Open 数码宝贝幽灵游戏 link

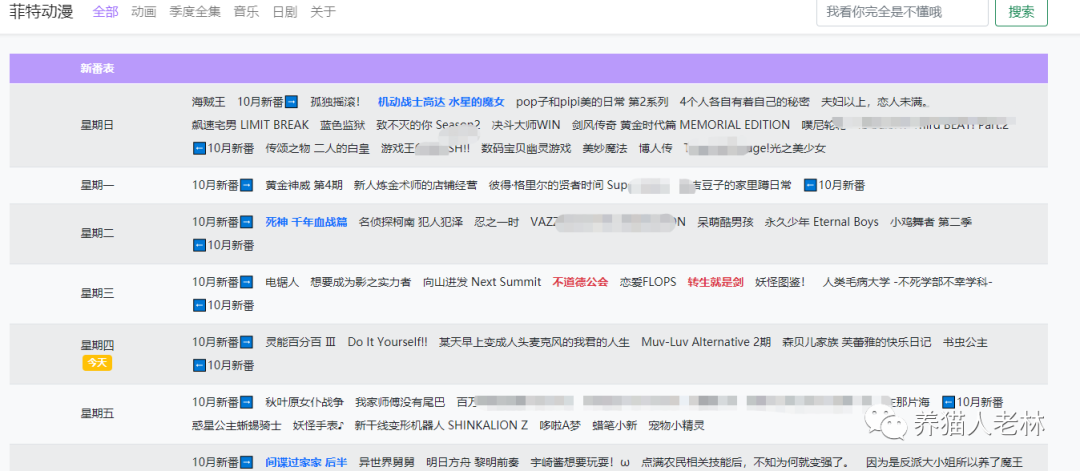[526, 148]
